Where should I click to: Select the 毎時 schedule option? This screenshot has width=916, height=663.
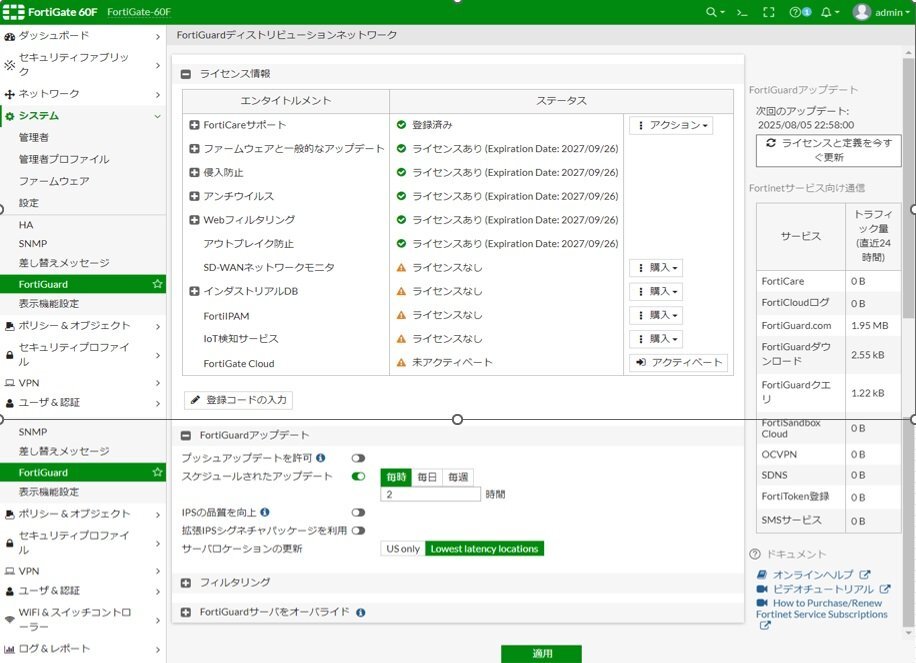396,477
